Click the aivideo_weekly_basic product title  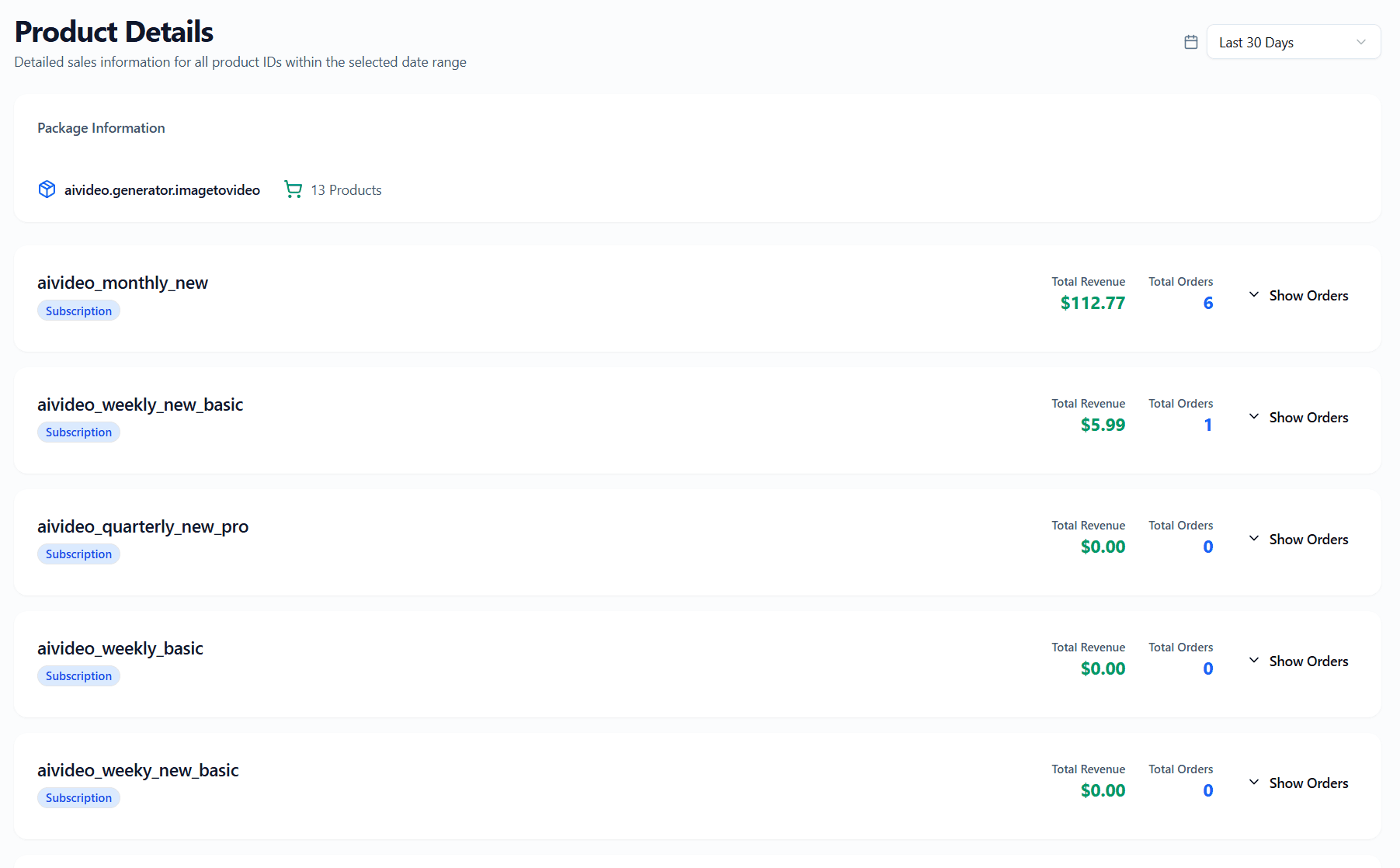click(x=120, y=648)
